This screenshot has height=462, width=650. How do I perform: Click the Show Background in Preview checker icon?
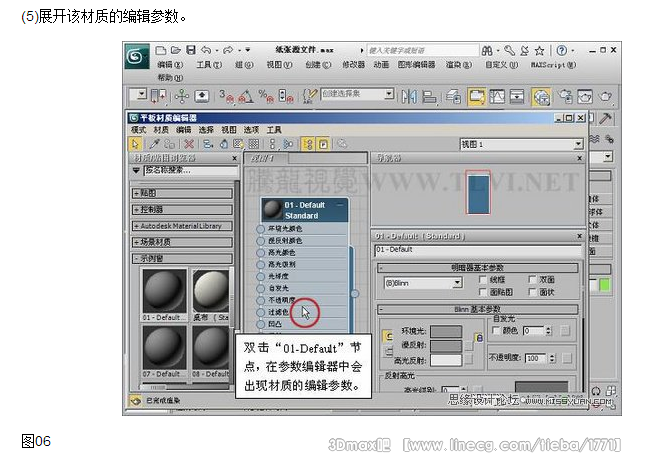[254, 144]
